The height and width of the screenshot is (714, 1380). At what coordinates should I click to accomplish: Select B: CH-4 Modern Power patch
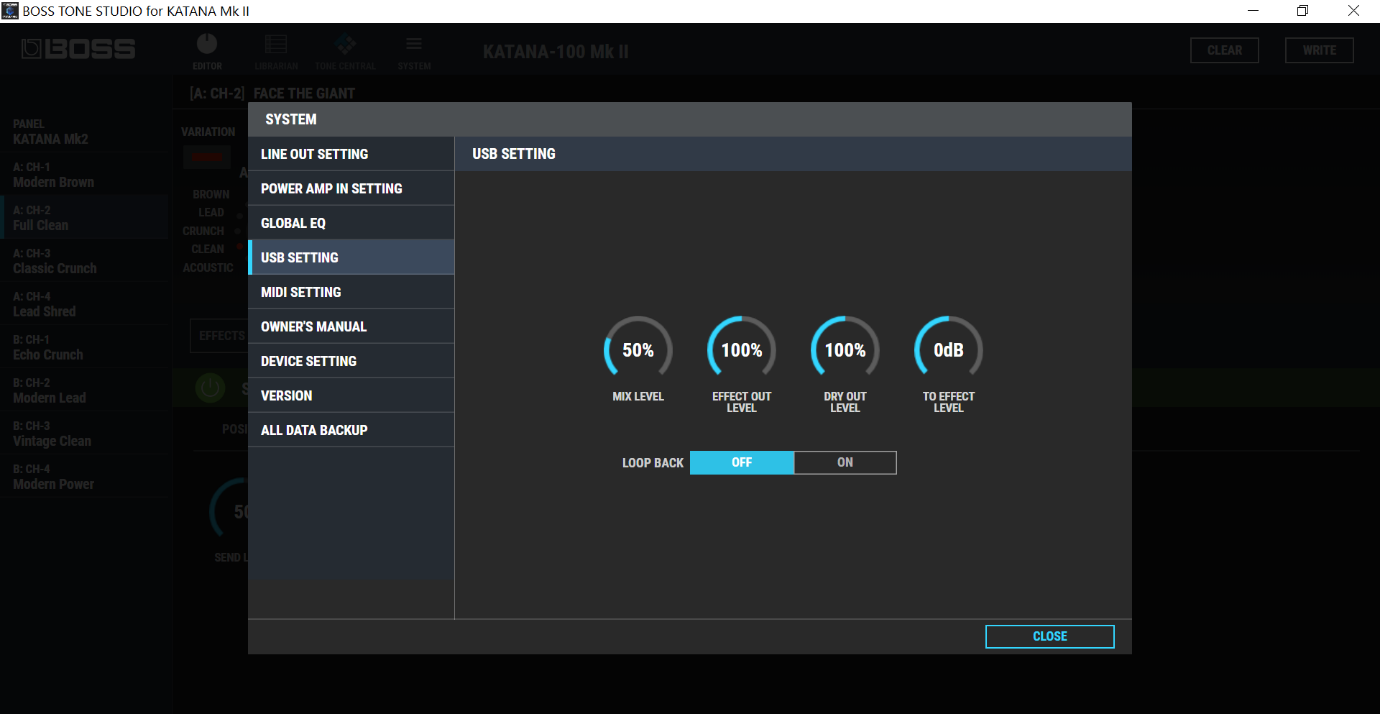point(85,476)
